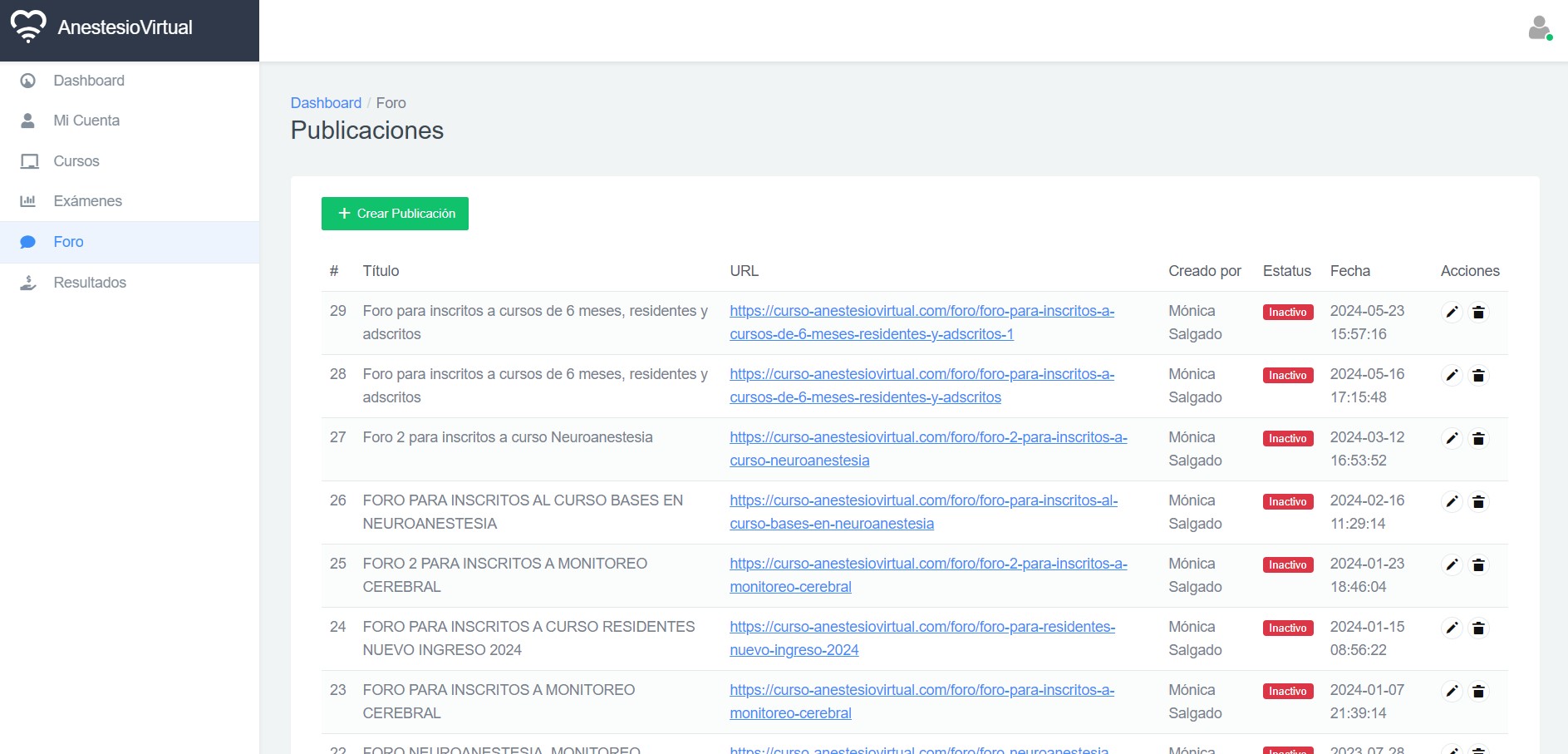
Task: Delete publication 24 with the trash icon
Action: [x=1478, y=628]
